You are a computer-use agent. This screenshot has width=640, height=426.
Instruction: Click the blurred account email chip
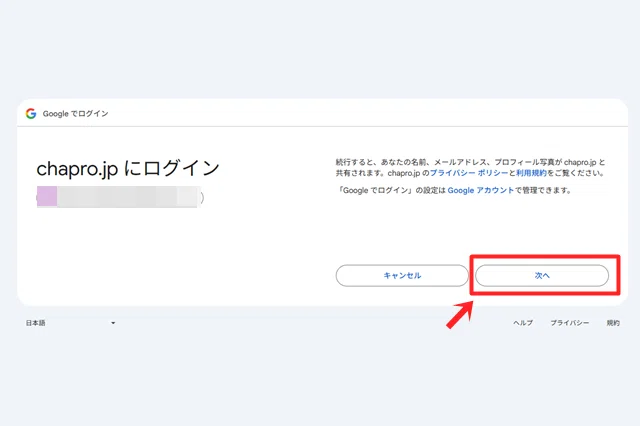(120, 197)
